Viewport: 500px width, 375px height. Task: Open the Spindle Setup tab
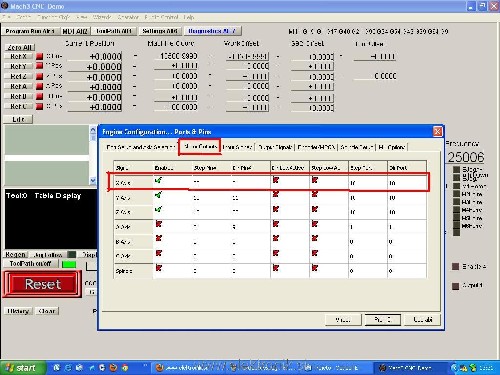(x=357, y=147)
